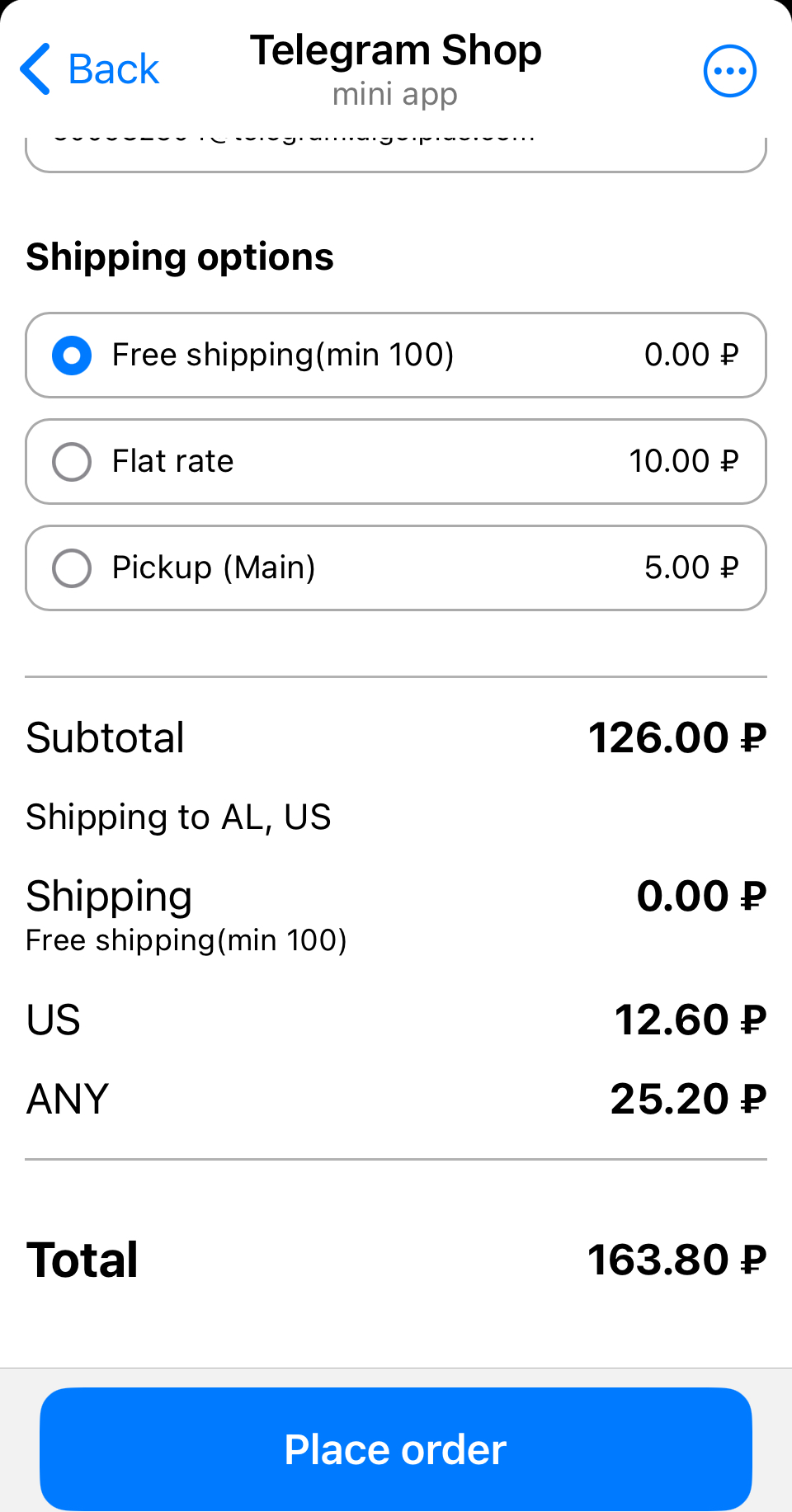
Task: Tap the Telegram Shop title
Action: pos(396,51)
